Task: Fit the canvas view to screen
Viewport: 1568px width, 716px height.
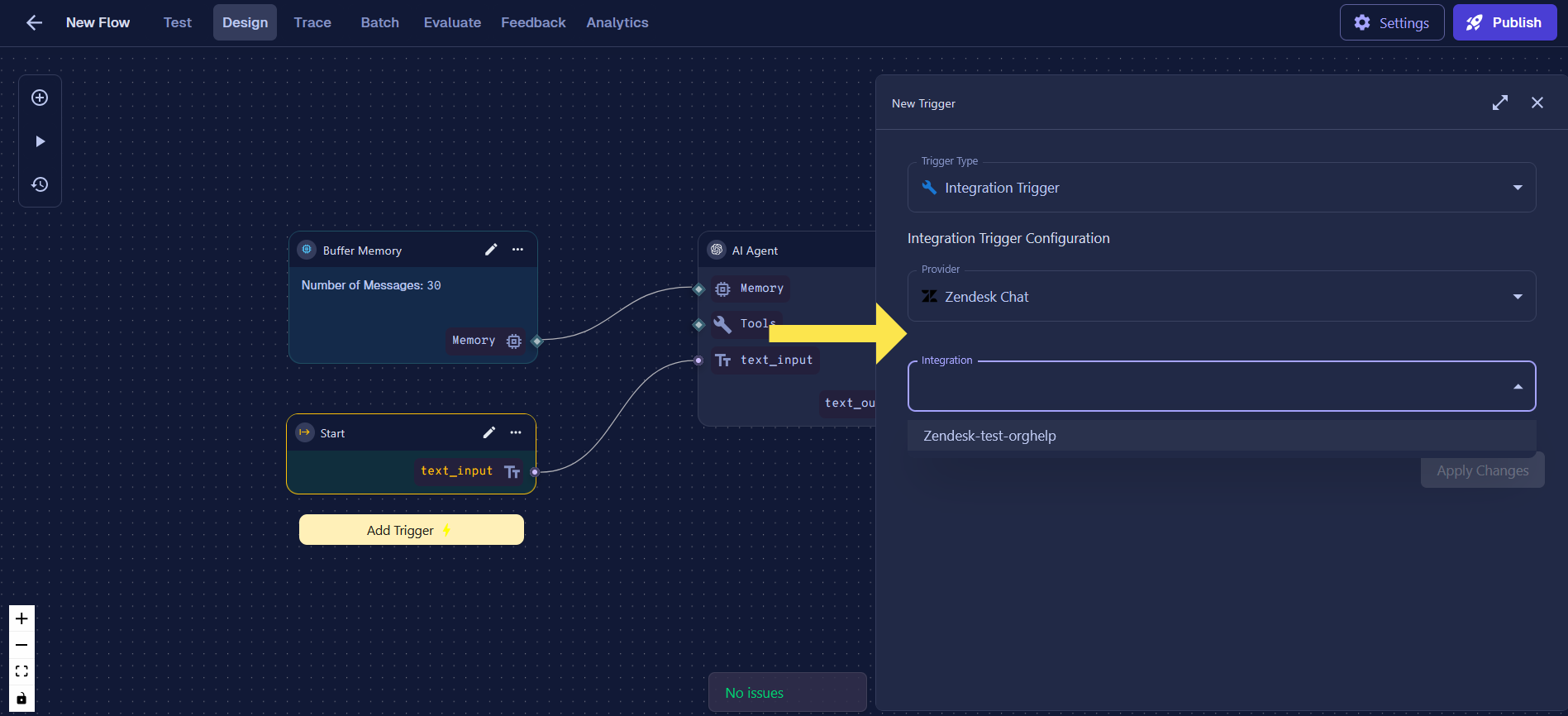Action: click(x=21, y=671)
